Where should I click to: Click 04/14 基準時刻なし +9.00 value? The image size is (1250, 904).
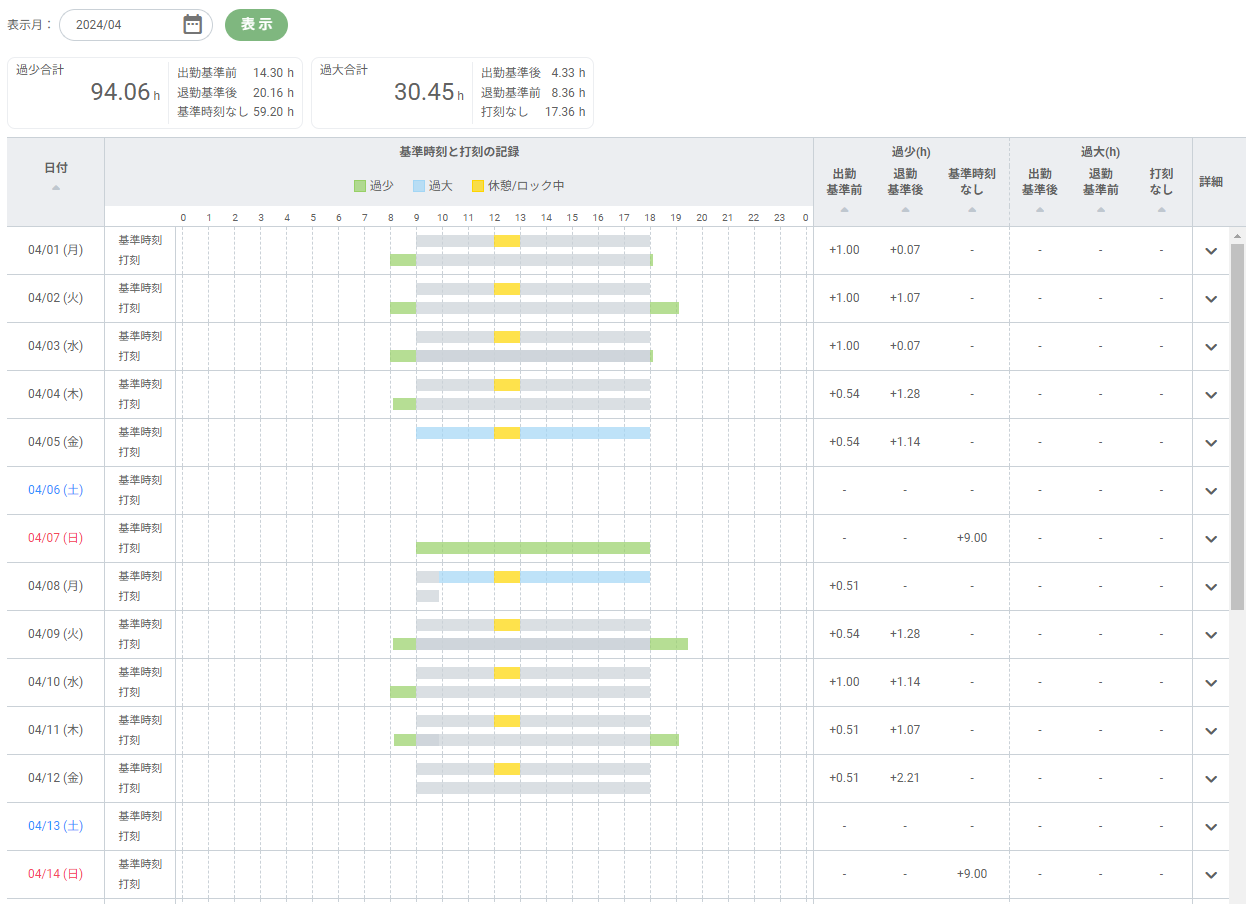(971, 874)
